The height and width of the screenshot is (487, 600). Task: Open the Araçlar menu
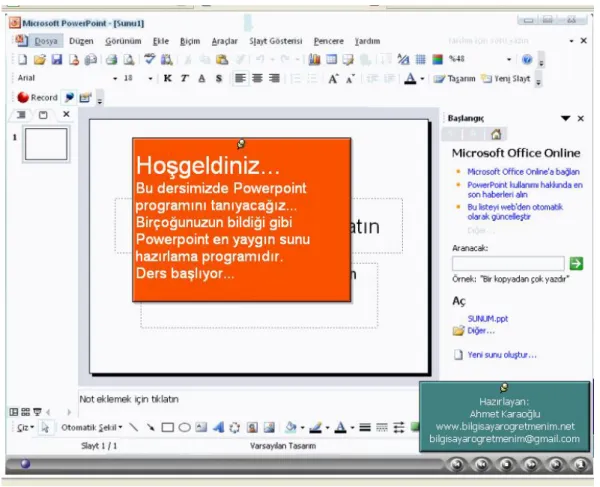[225, 41]
